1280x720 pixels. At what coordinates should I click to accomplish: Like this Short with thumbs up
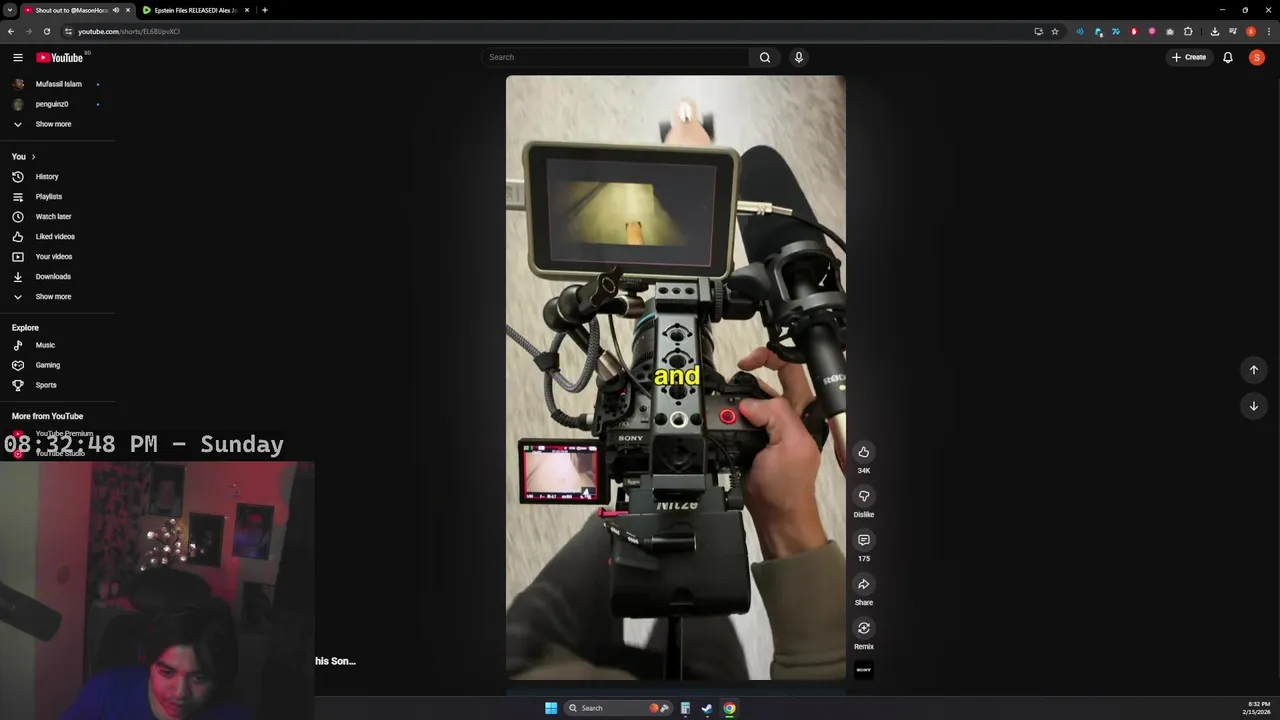point(864,452)
